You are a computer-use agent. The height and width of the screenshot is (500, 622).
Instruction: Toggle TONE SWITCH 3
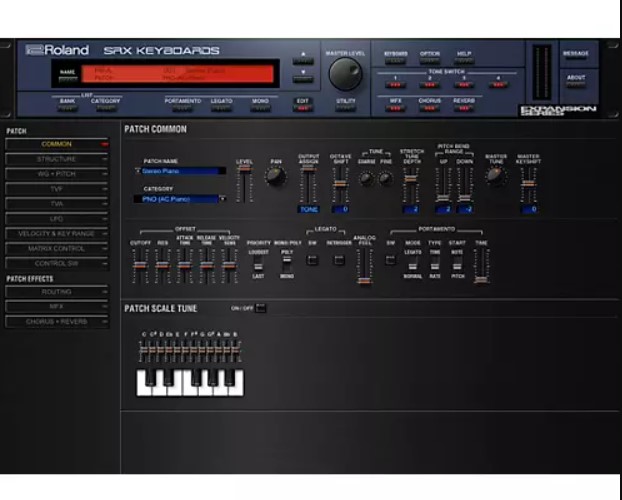coord(464,85)
